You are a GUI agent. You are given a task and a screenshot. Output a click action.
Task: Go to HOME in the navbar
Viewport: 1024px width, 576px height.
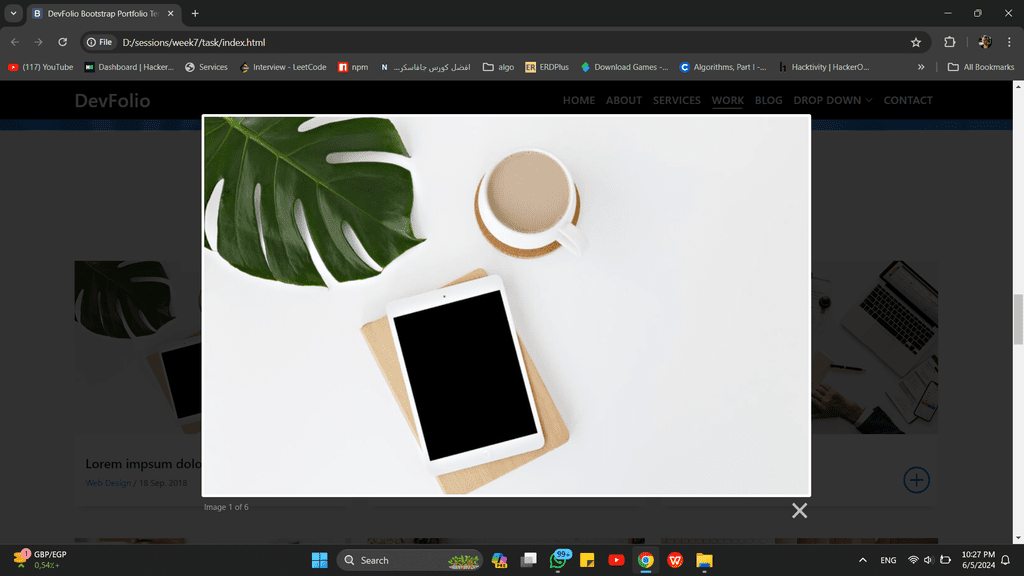[579, 101]
